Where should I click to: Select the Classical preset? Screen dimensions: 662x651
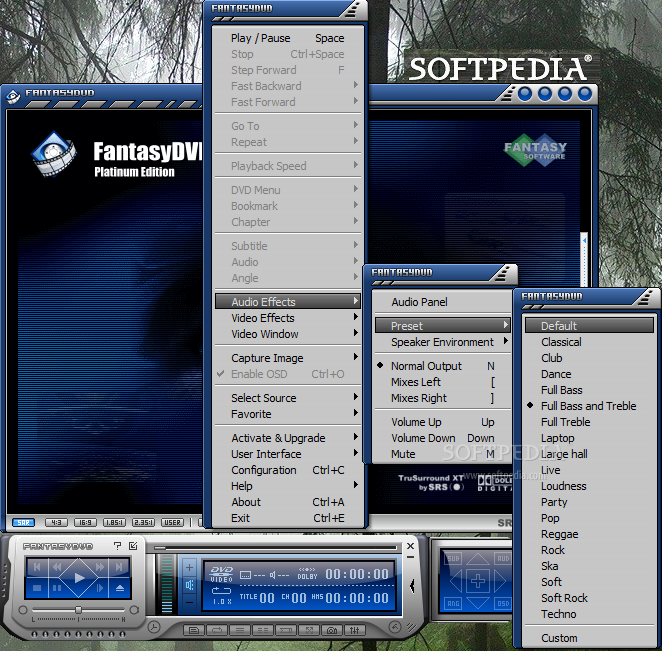click(x=589, y=342)
